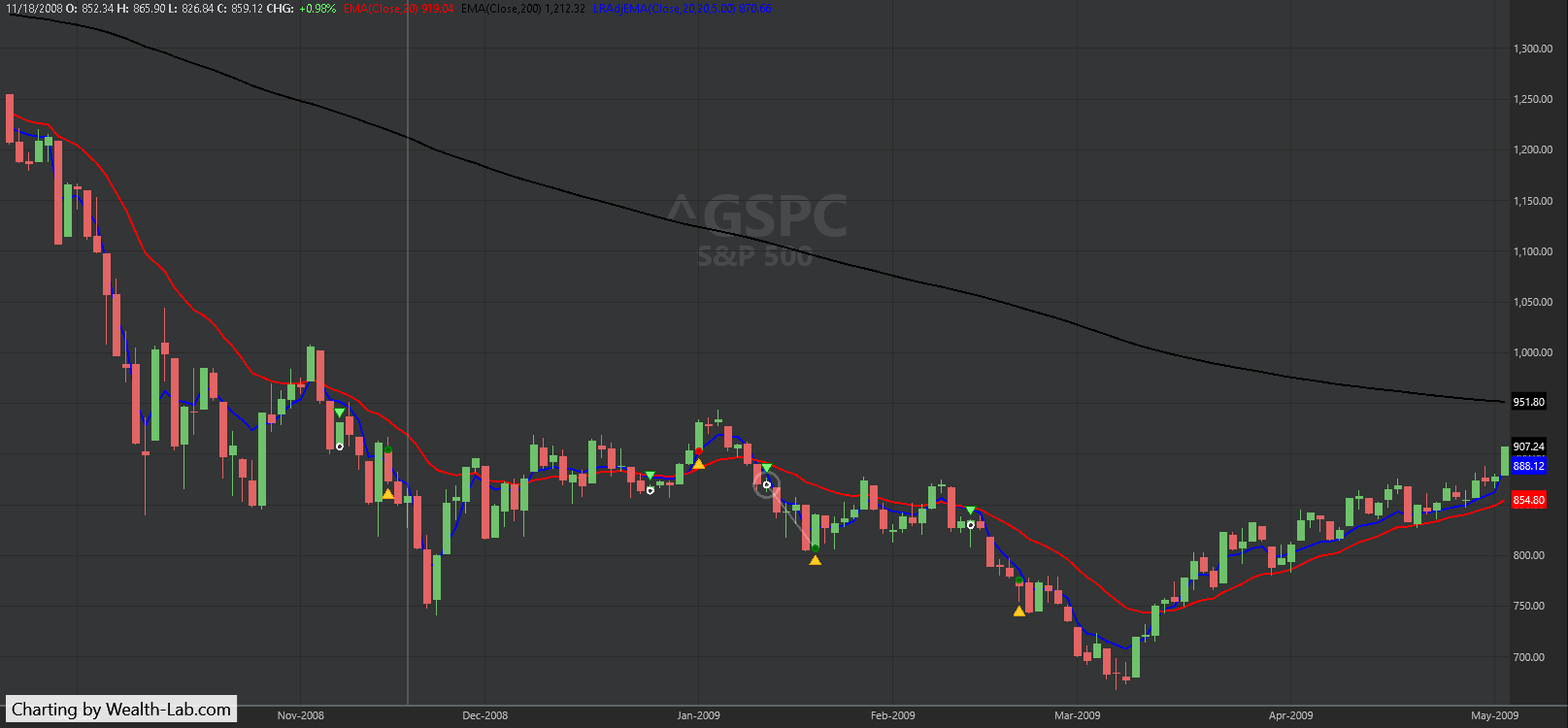Click the green +0.98% change value
Screen dimensions: 1568x728
pos(317,9)
